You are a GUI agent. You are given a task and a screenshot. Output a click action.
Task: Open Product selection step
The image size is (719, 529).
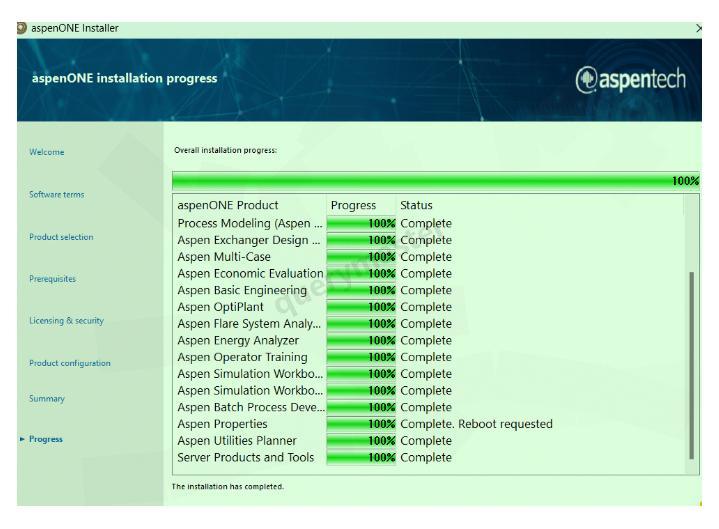[61, 237]
